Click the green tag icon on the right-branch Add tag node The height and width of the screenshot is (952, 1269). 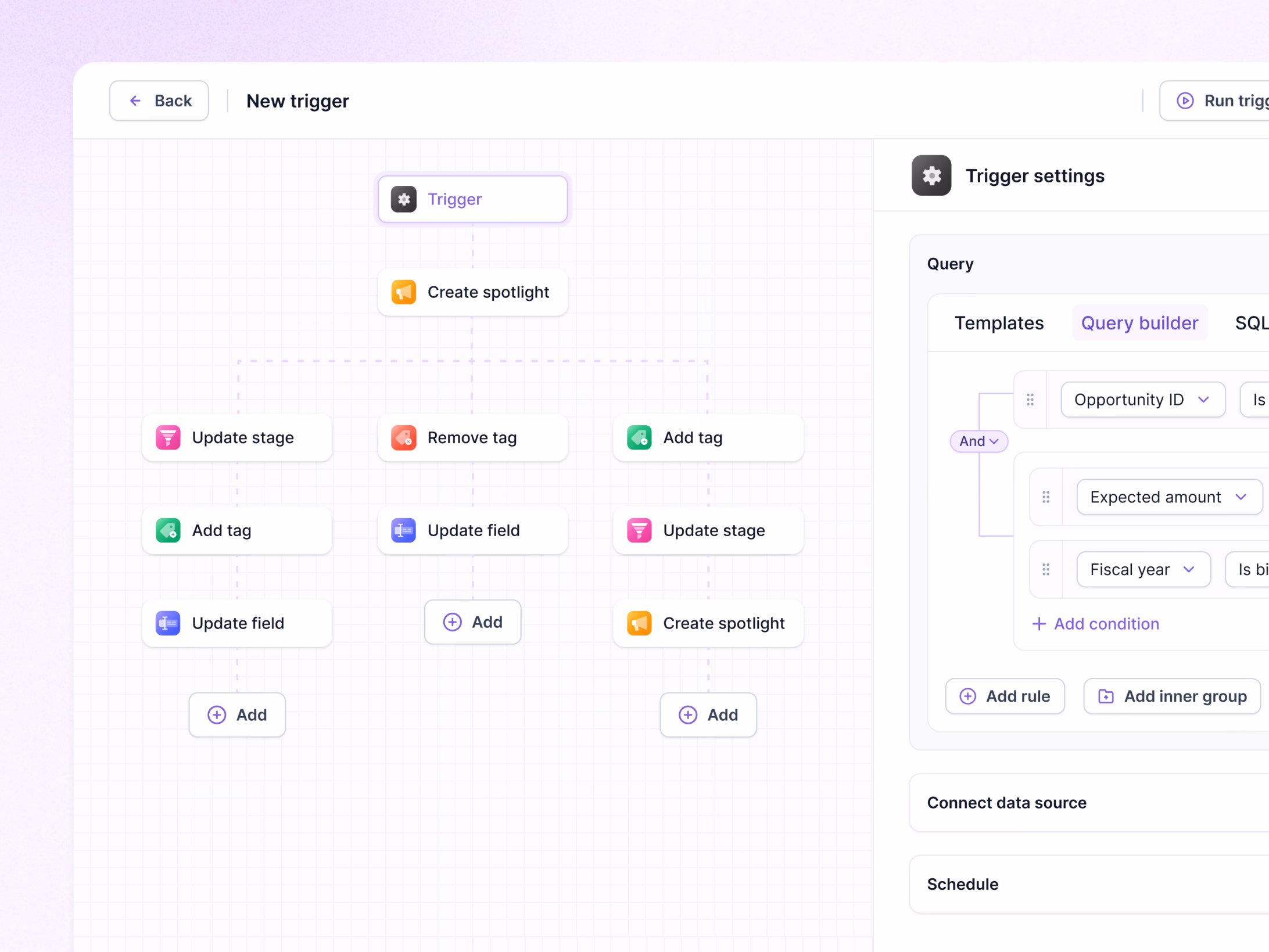click(x=639, y=437)
